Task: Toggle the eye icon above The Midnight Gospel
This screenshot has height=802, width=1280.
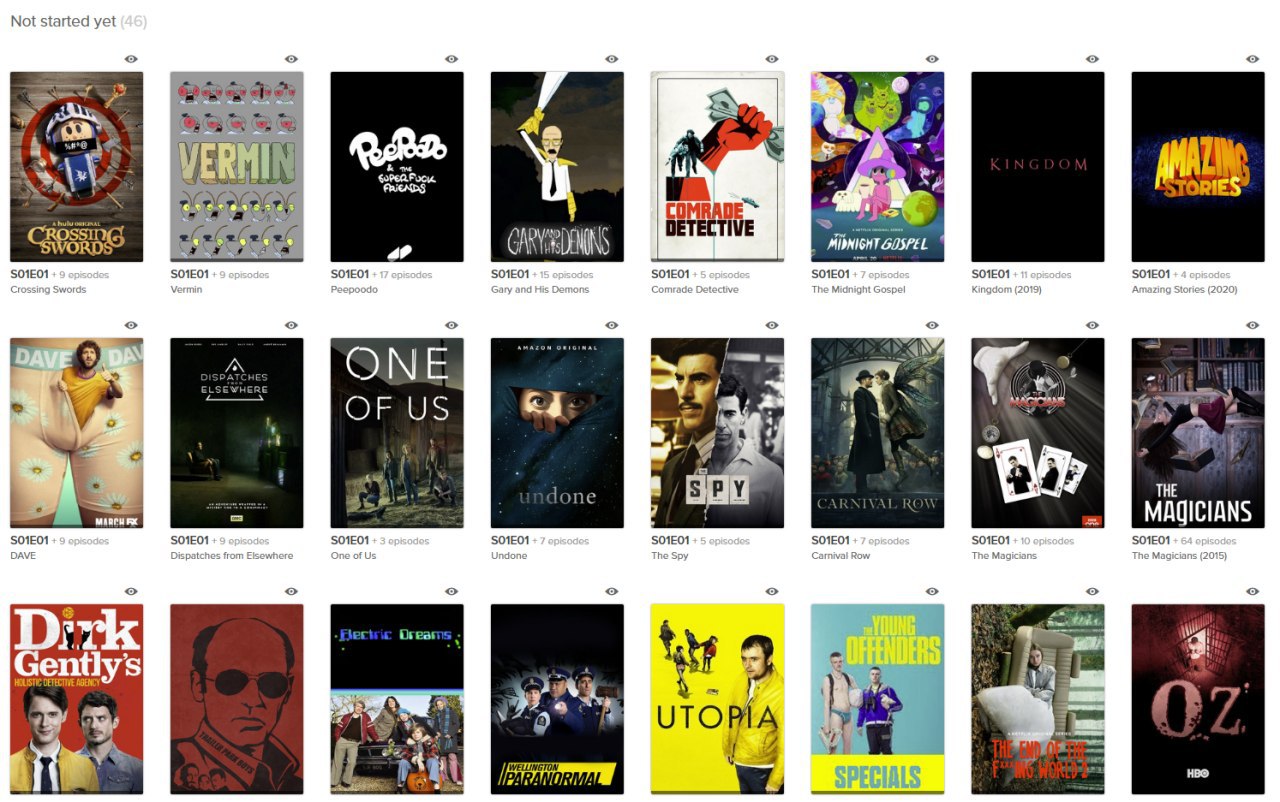Action: click(931, 59)
